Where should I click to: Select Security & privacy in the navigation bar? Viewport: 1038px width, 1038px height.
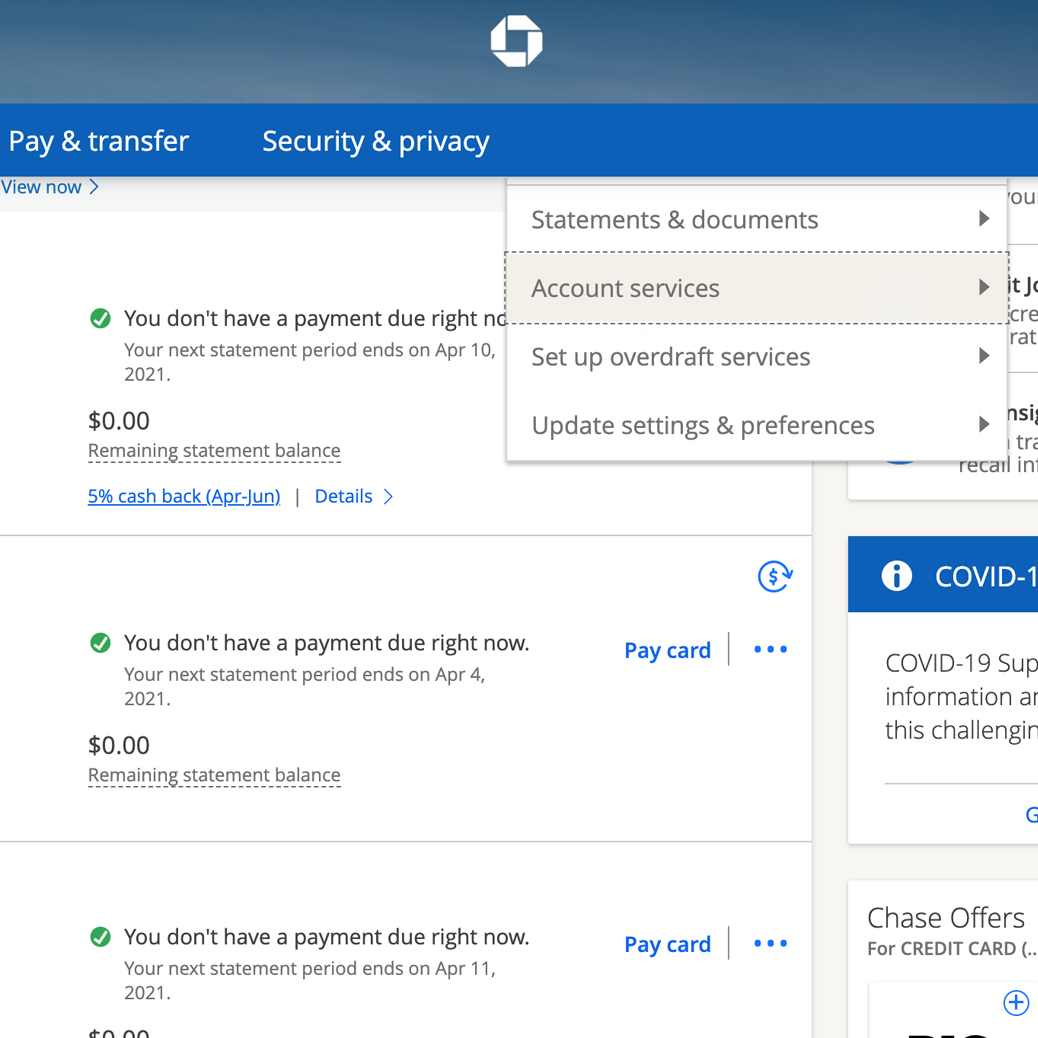[x=375, y=141]
